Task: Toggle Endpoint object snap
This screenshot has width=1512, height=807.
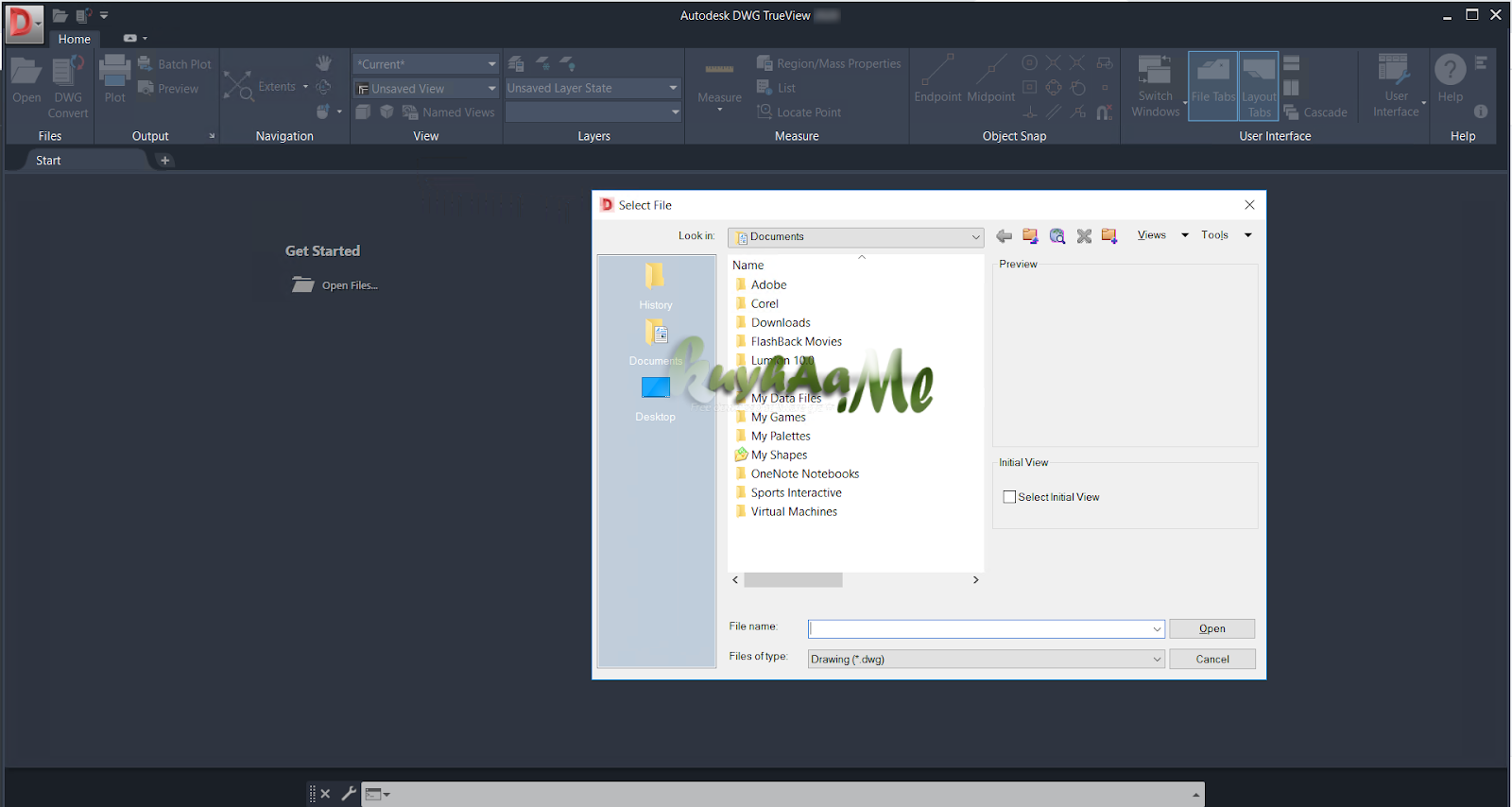Action: tap(937, 78)
